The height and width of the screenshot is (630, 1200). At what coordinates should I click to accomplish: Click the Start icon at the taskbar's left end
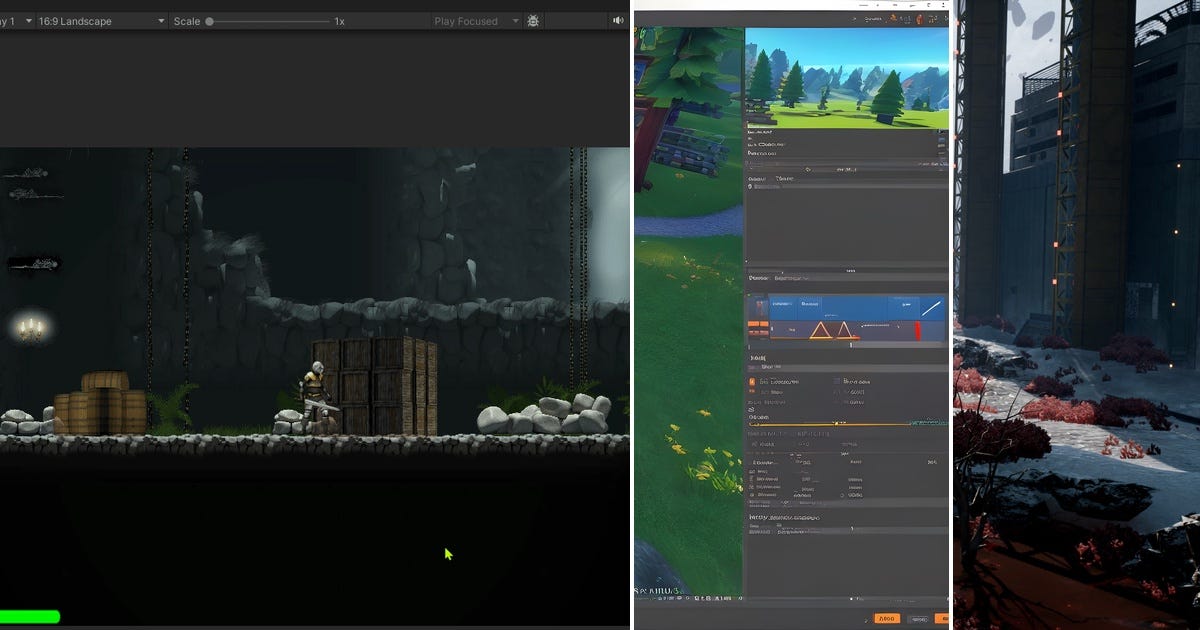(x=641, y=598)
